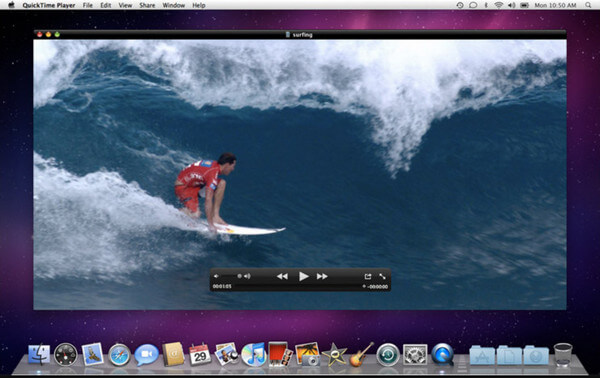The height and width of the screenshot is (378, 600).
Task: Open the Share menu
Action: click(x=147, y=5)
